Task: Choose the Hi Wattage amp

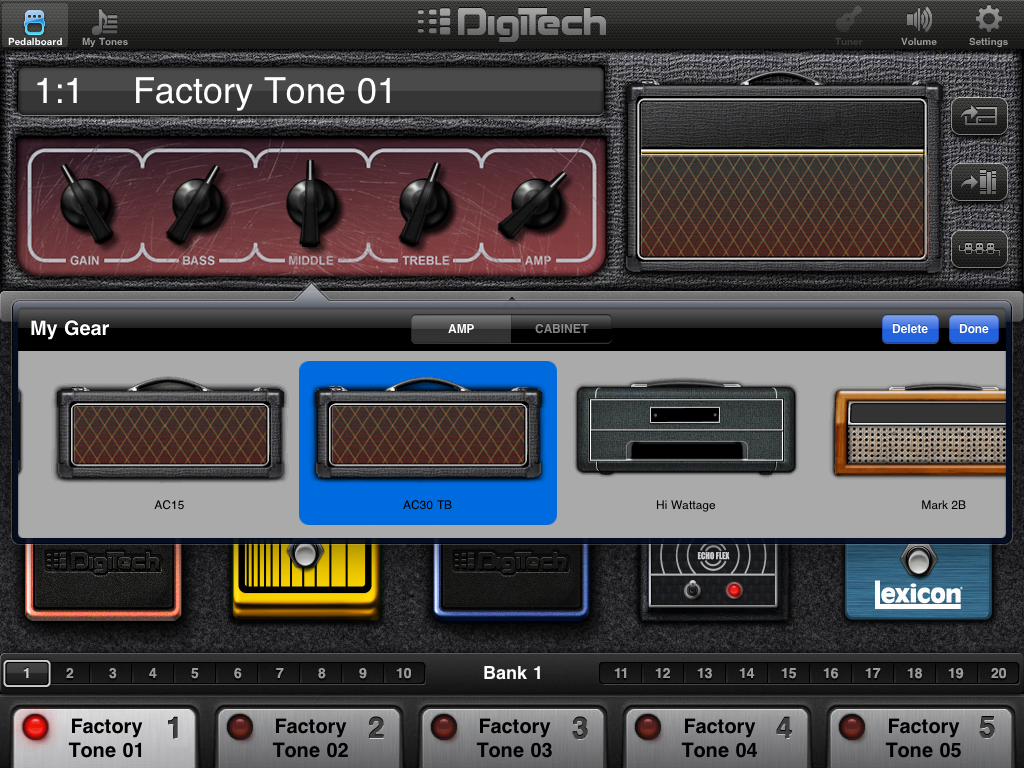Action: point(686,443)
